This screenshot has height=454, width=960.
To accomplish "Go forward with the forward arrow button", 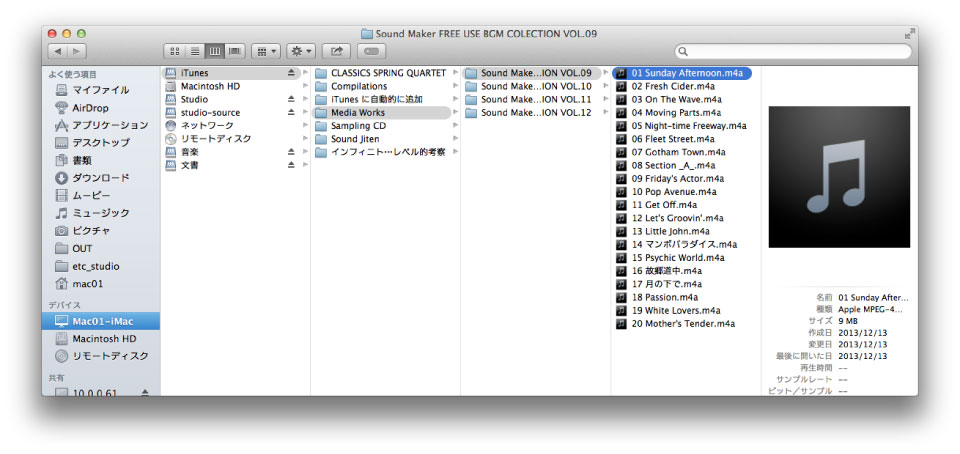I will tap(77, 51).
